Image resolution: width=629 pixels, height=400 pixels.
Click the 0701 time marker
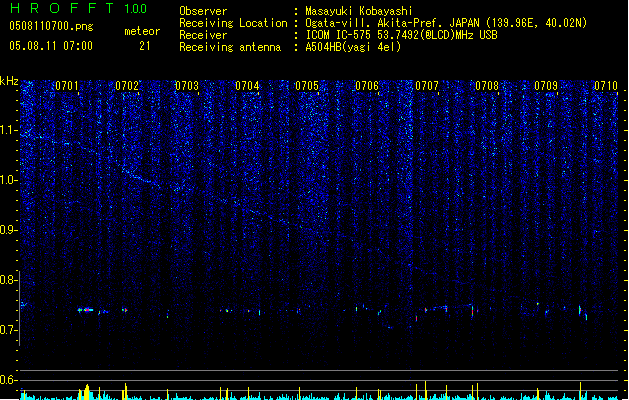(x=67, y=86)
